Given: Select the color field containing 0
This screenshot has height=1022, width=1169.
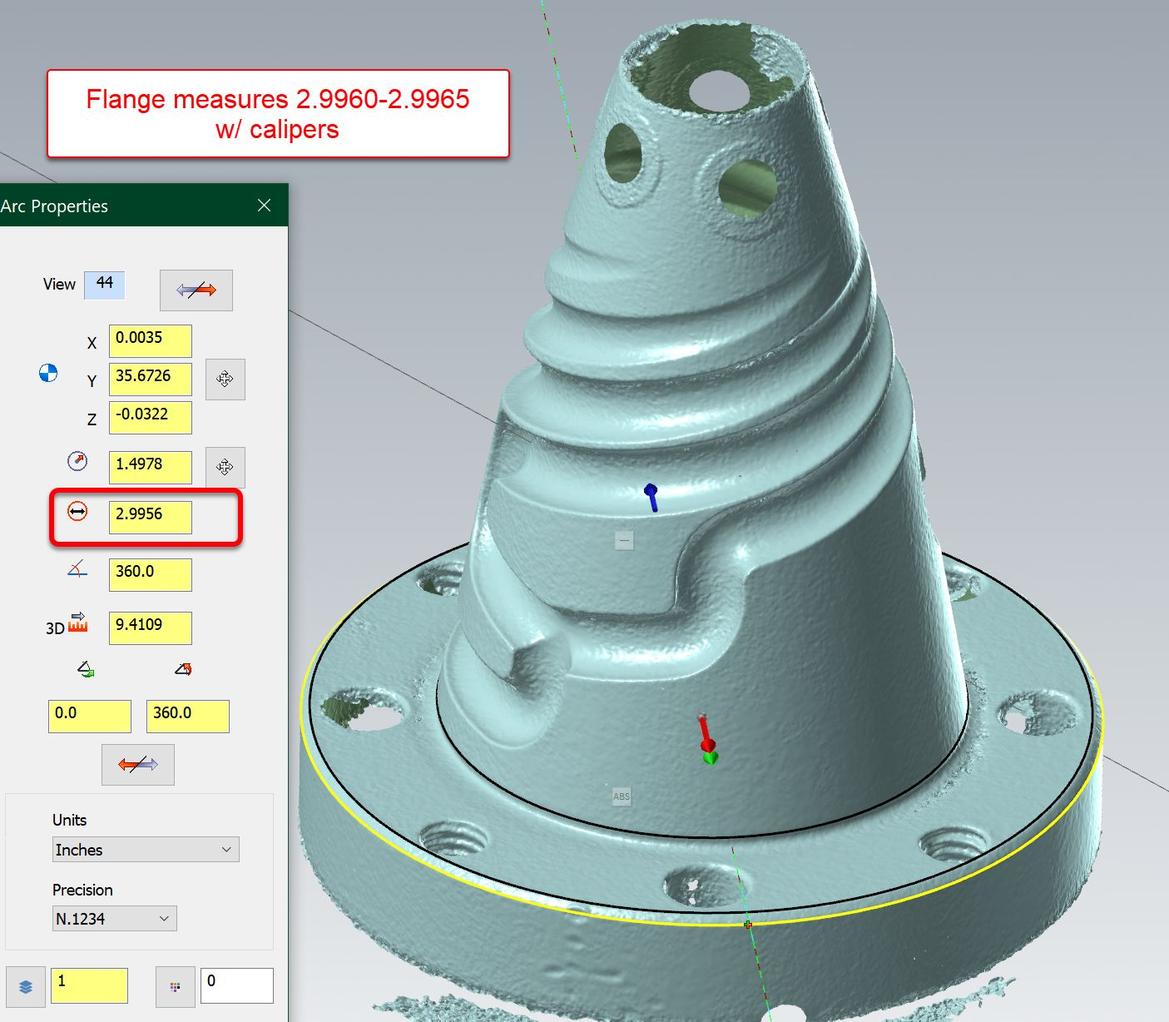Looking at the screenshot, I should (x=237, y=985).
